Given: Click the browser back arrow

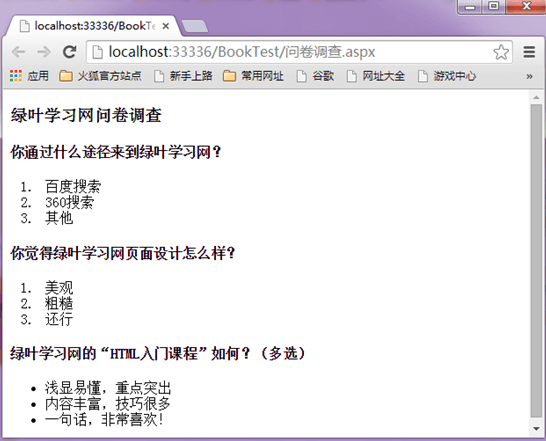Looking at the screenshot, I should (x=18, y=52).
